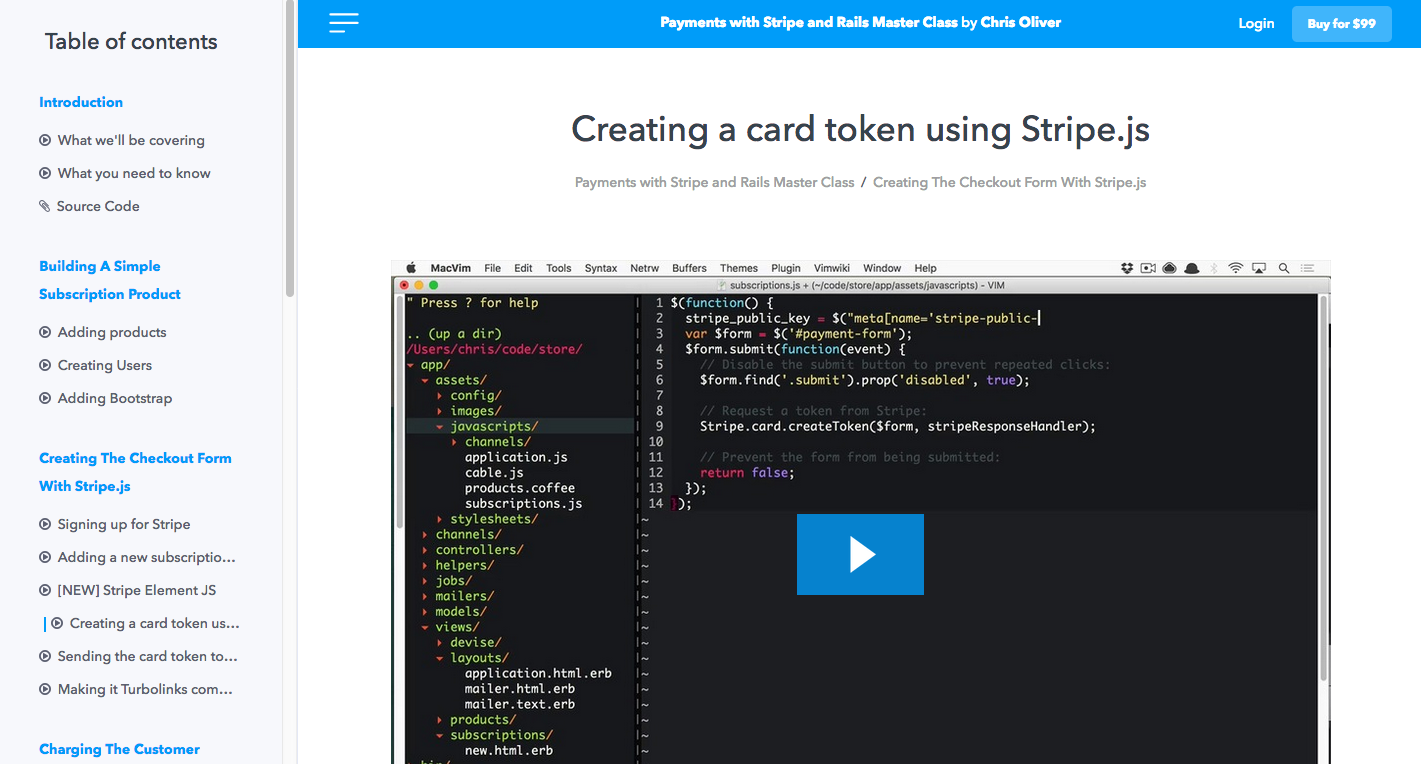This screenshot has height=764, width=1421.
Task: Select products.coffee in the file tree
Action: pyautogui.click(x=520, y=489)
